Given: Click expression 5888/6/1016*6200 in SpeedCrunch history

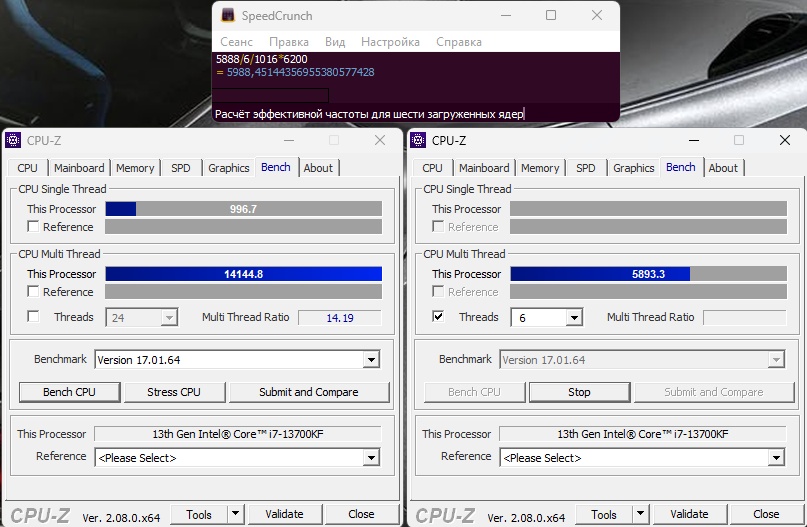Looking at the screenshot, I should [261, 59].
